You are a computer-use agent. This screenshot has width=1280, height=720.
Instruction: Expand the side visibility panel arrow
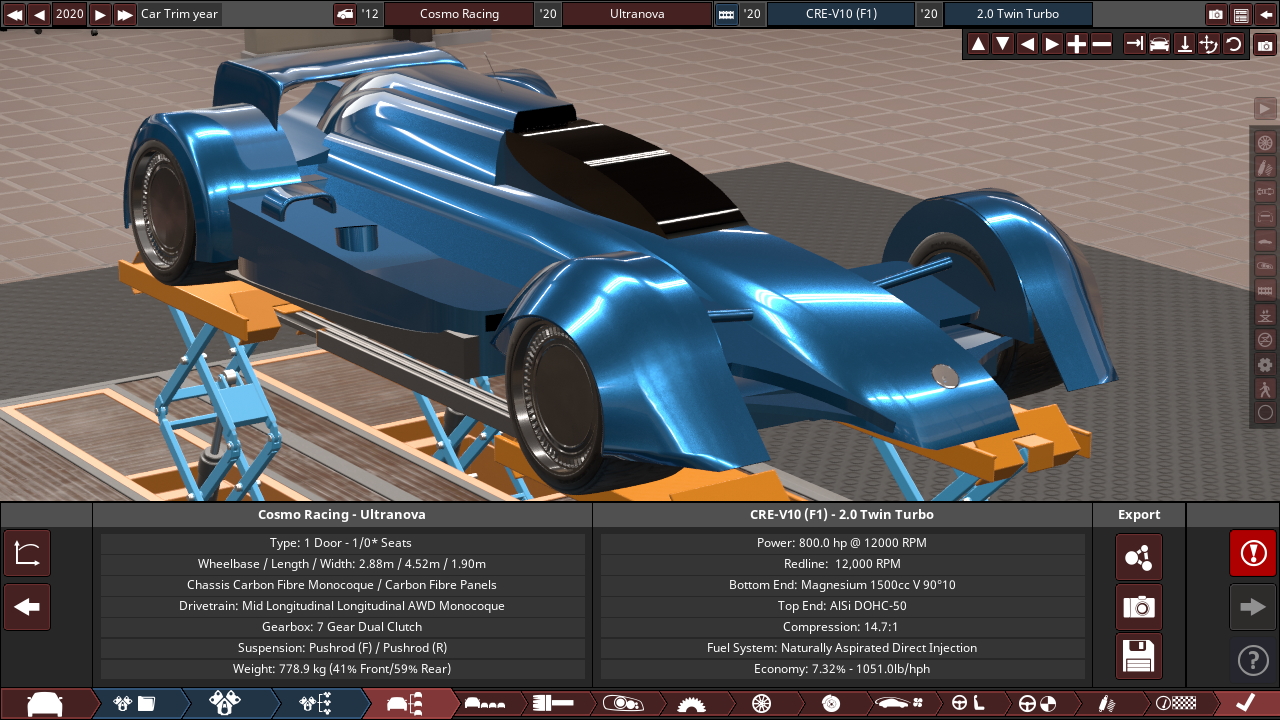point(1265,108)
